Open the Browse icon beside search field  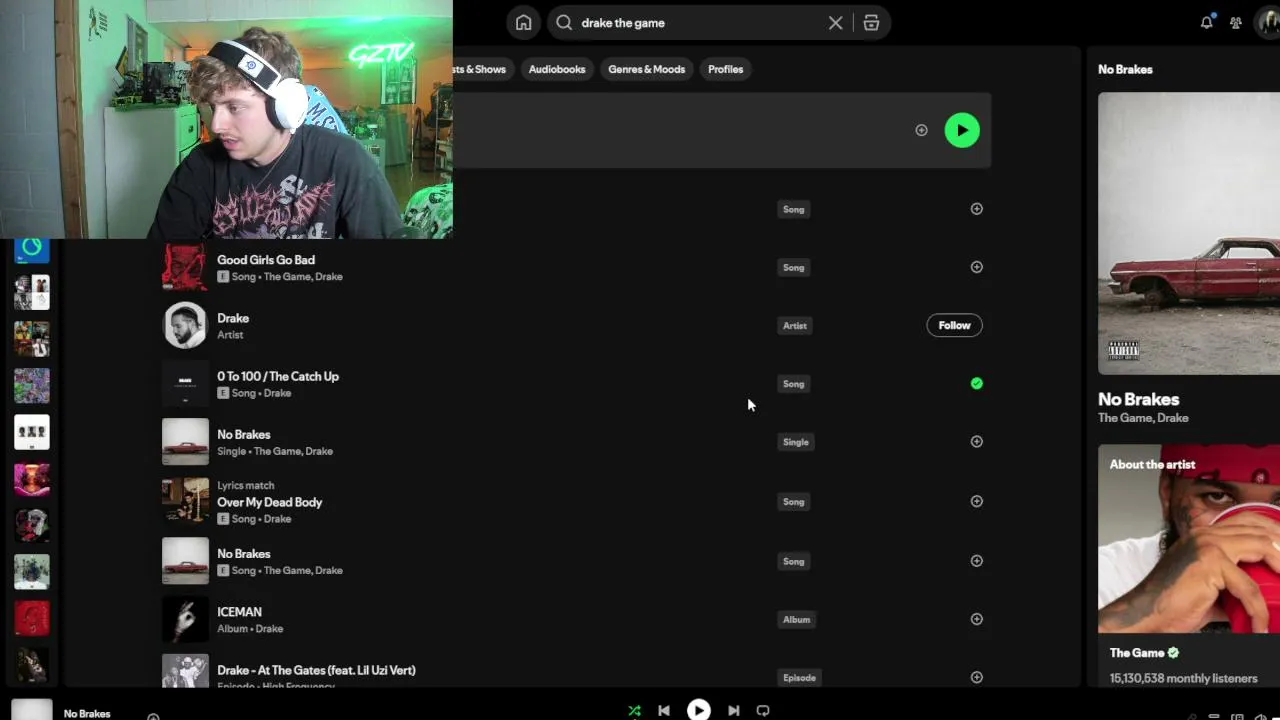tap(871, 23)
